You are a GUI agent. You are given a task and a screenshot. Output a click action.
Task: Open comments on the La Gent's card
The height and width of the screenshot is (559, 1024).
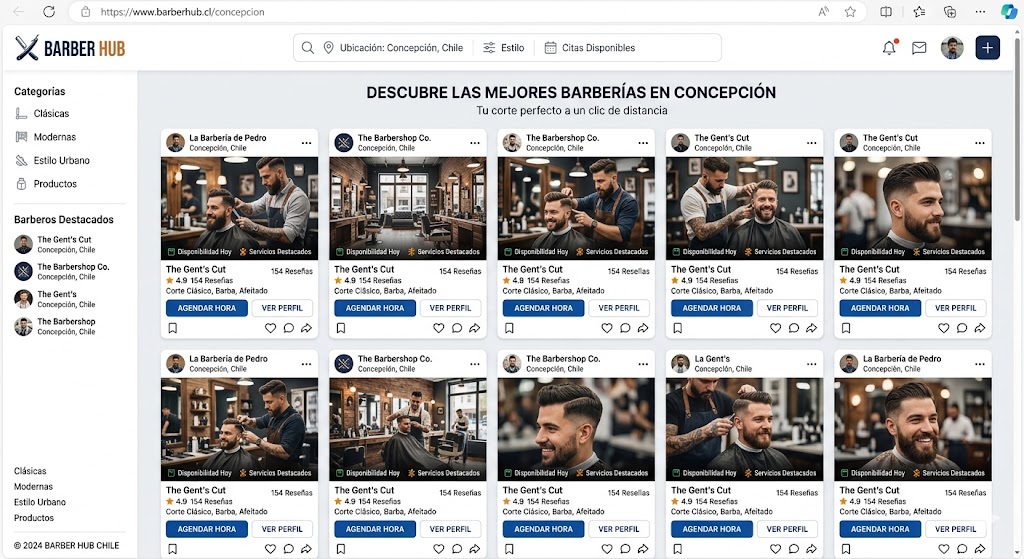[x=793, y=549]
